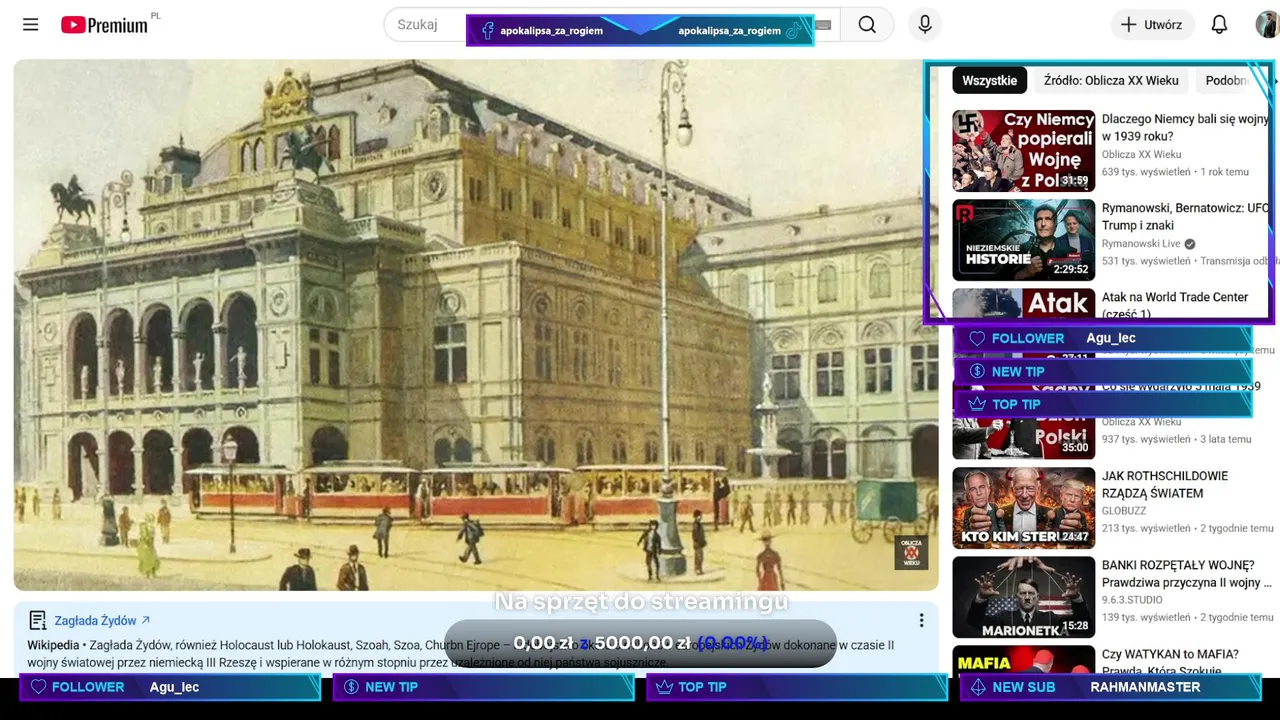The width and height of the screenshot is (1280, 720).
Task: Click the TOP TIP crown icon in bottom bar
Action: click(664, 687)
